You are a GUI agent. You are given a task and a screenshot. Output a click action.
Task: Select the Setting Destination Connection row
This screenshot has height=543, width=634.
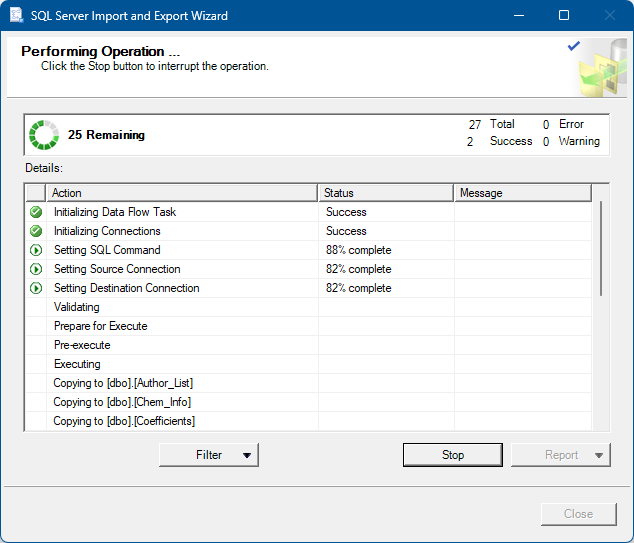pos(309,288)
